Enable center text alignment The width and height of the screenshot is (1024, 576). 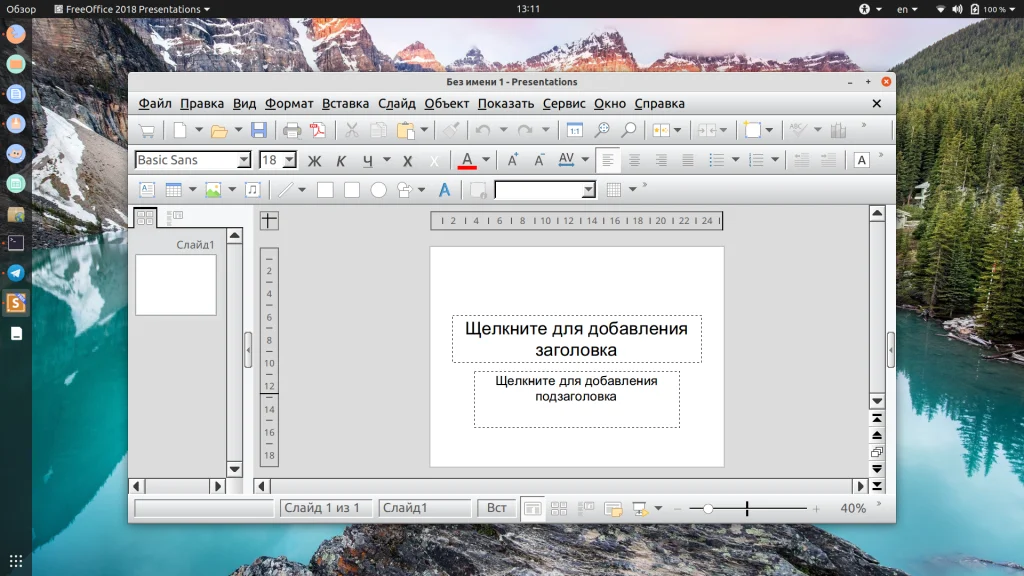click(x=634, y=160)
